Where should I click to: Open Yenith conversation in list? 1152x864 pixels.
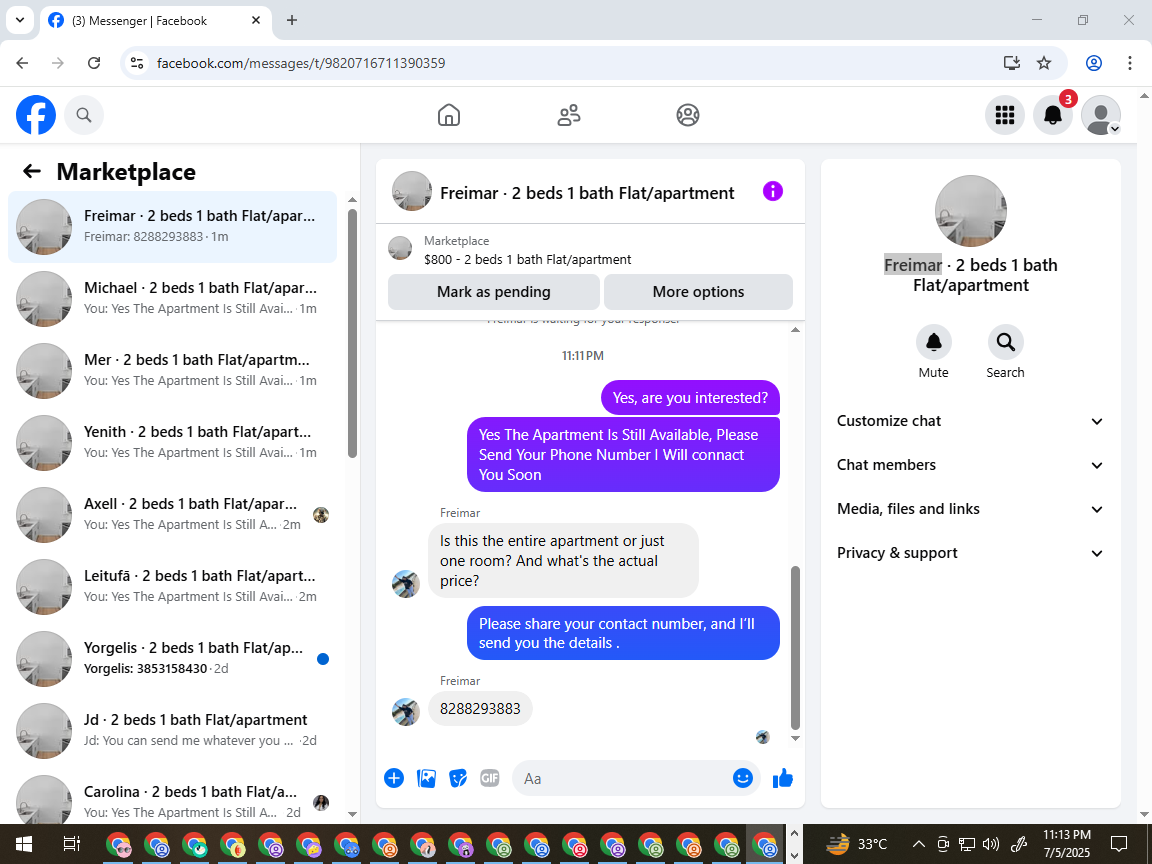[x=173, y=443]
